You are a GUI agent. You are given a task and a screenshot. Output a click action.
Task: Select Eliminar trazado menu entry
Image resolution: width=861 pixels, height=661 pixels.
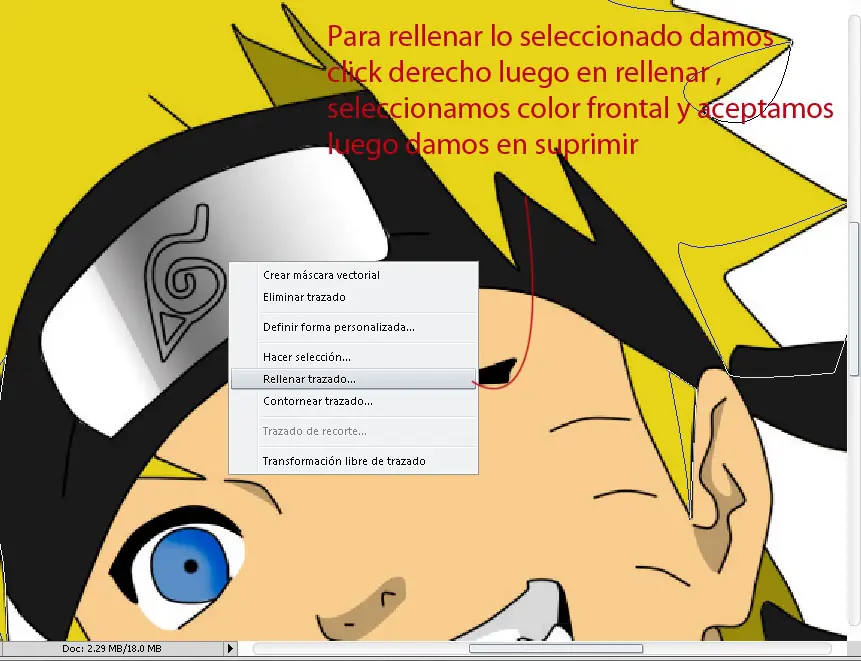[x=354, y=297]
